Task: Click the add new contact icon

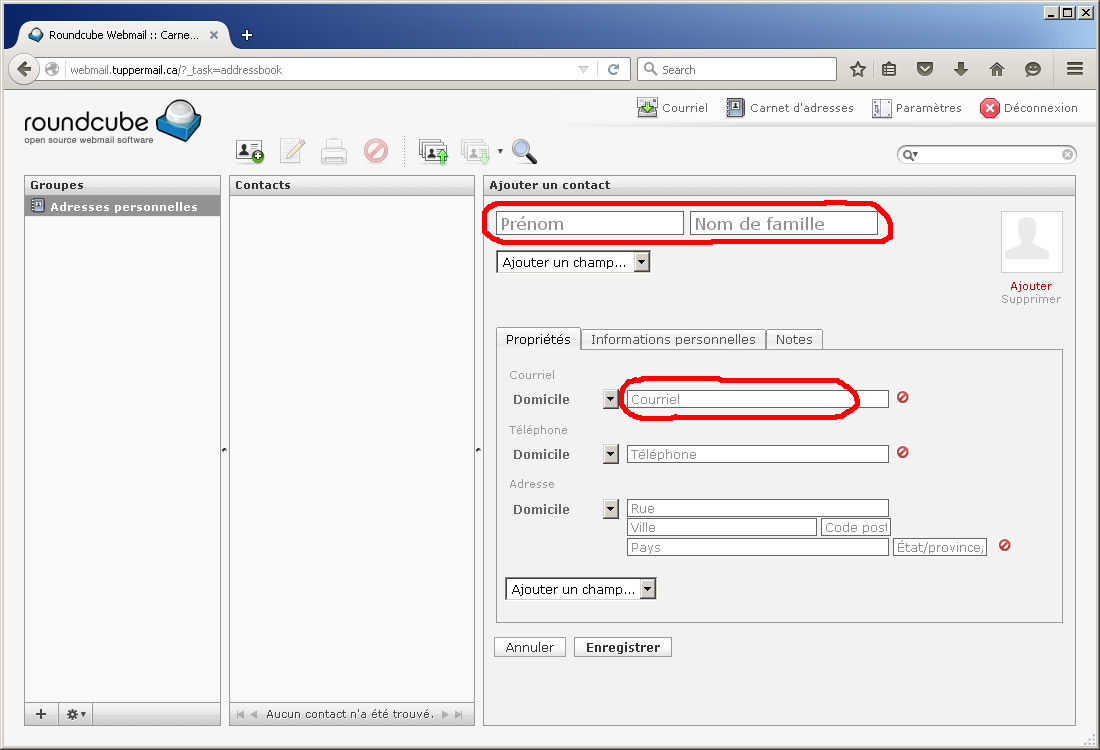Action: point(250,151)
